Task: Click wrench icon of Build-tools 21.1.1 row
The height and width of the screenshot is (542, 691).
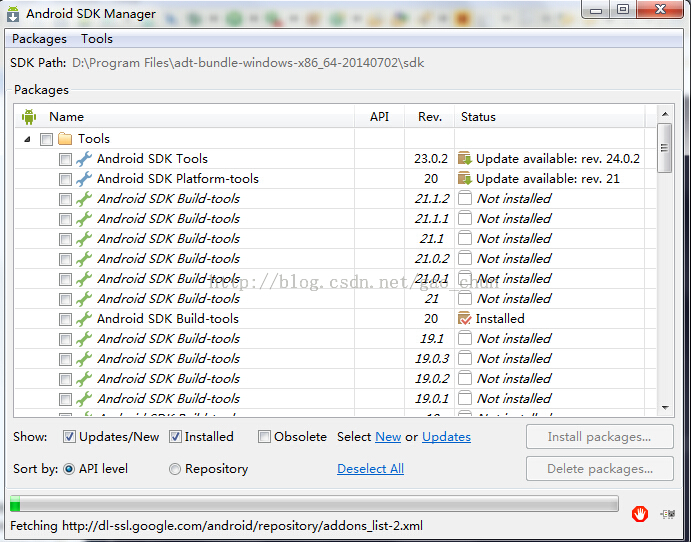Action: (x=84, y=219)
